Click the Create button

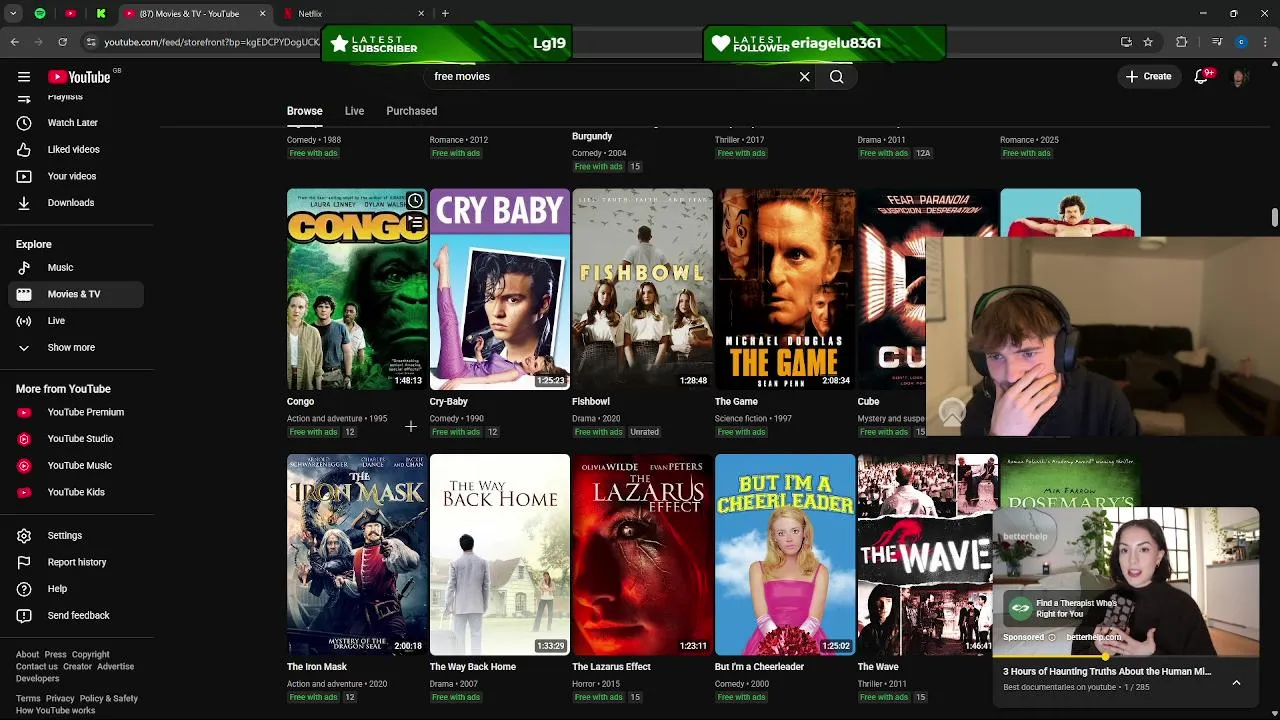pyautogui.click(x=1148, y=77)
